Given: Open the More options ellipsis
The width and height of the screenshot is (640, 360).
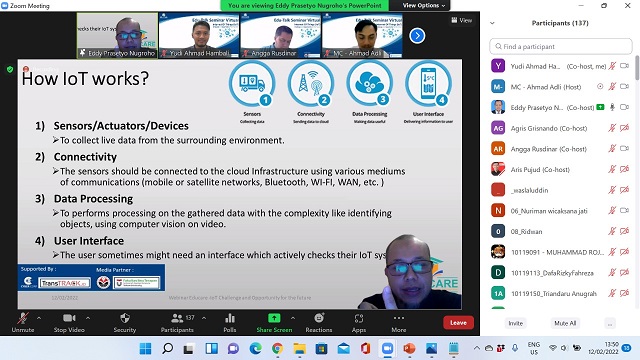Looking at the screenshot, I should (399, 318).
